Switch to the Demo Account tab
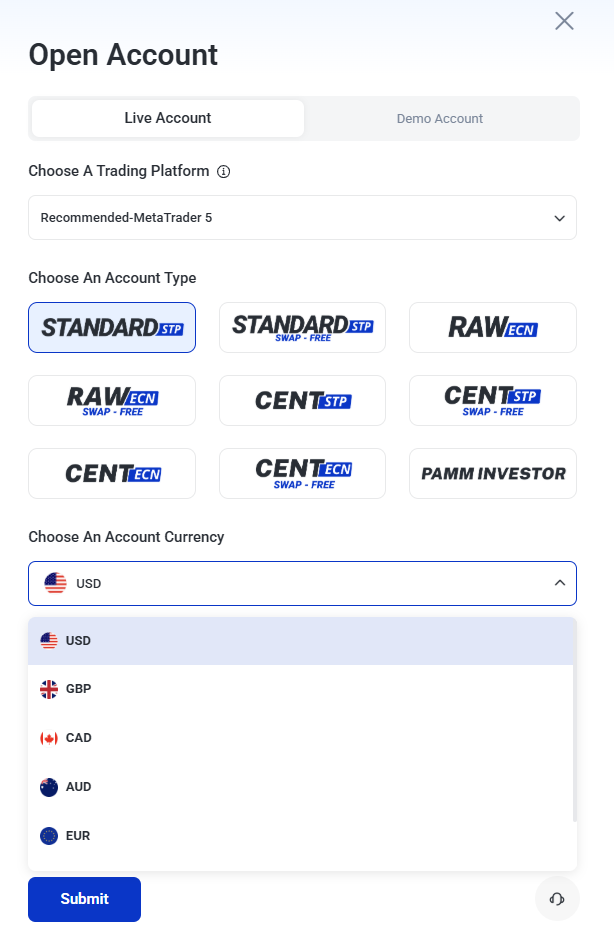This screenshot has width=614, height=932. [x=440, y=118]
